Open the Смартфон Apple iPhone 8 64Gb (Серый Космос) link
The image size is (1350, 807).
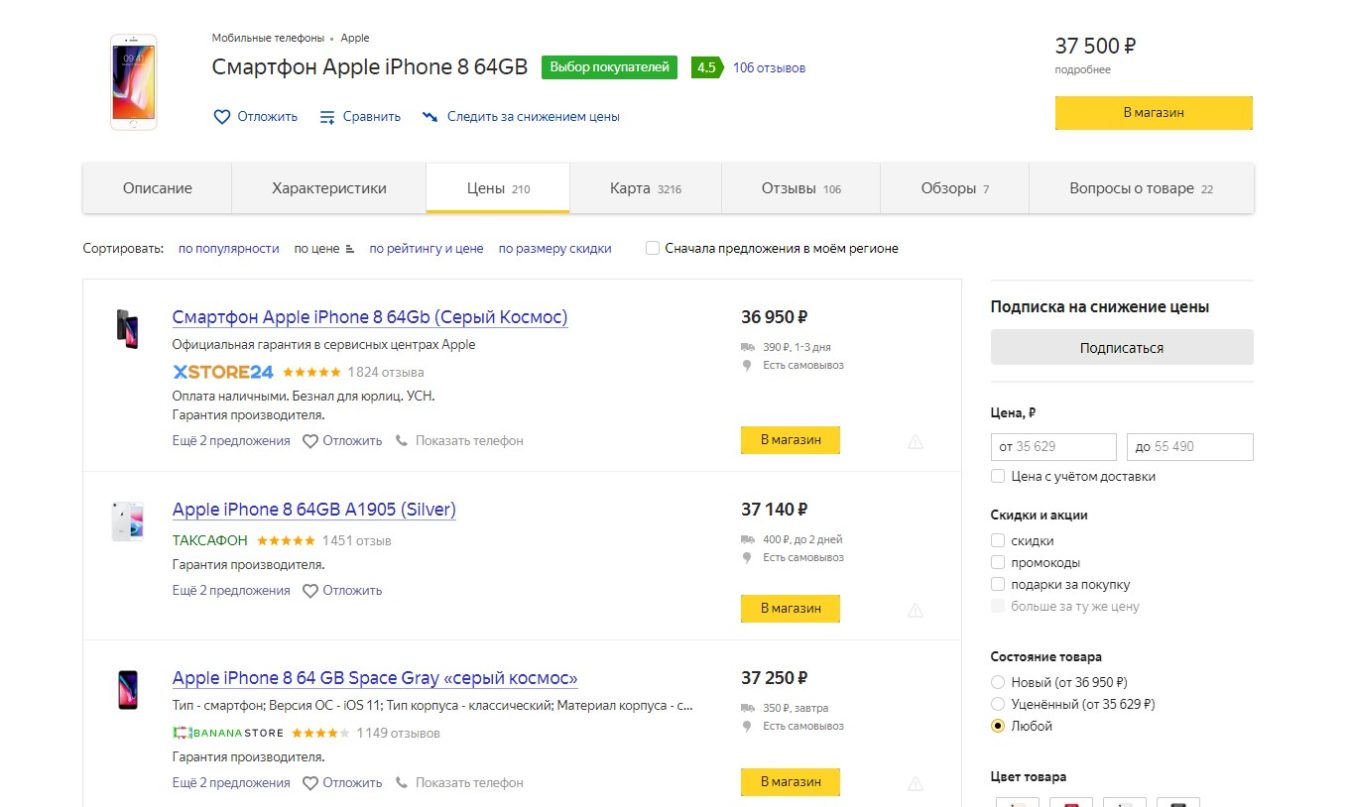tap(370, 317)
